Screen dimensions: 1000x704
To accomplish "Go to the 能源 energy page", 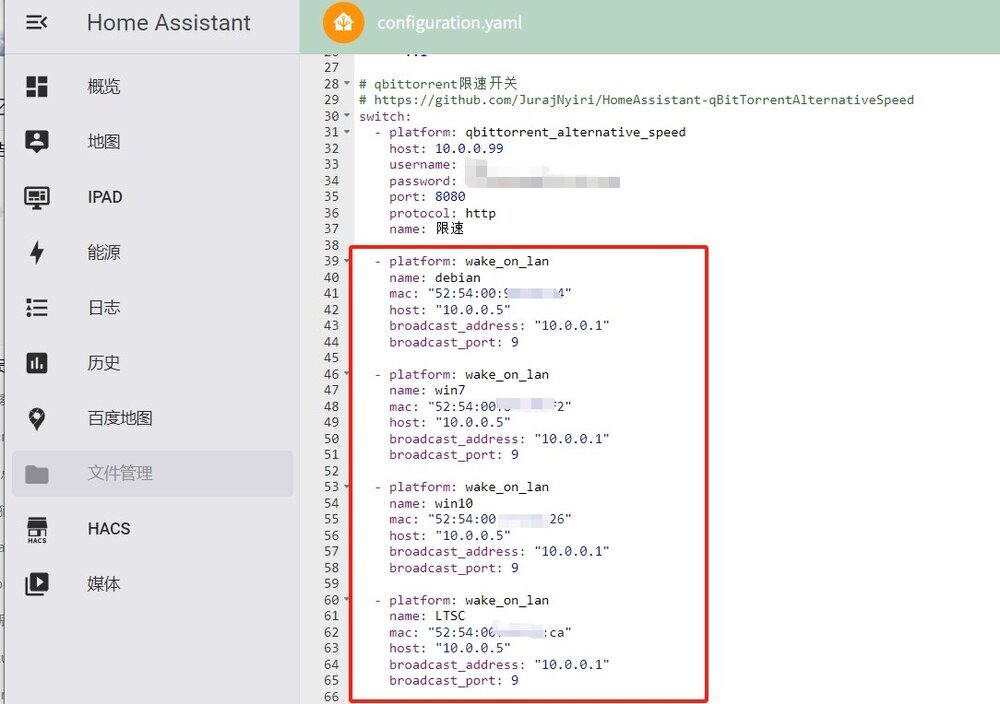I will point(152,253).
